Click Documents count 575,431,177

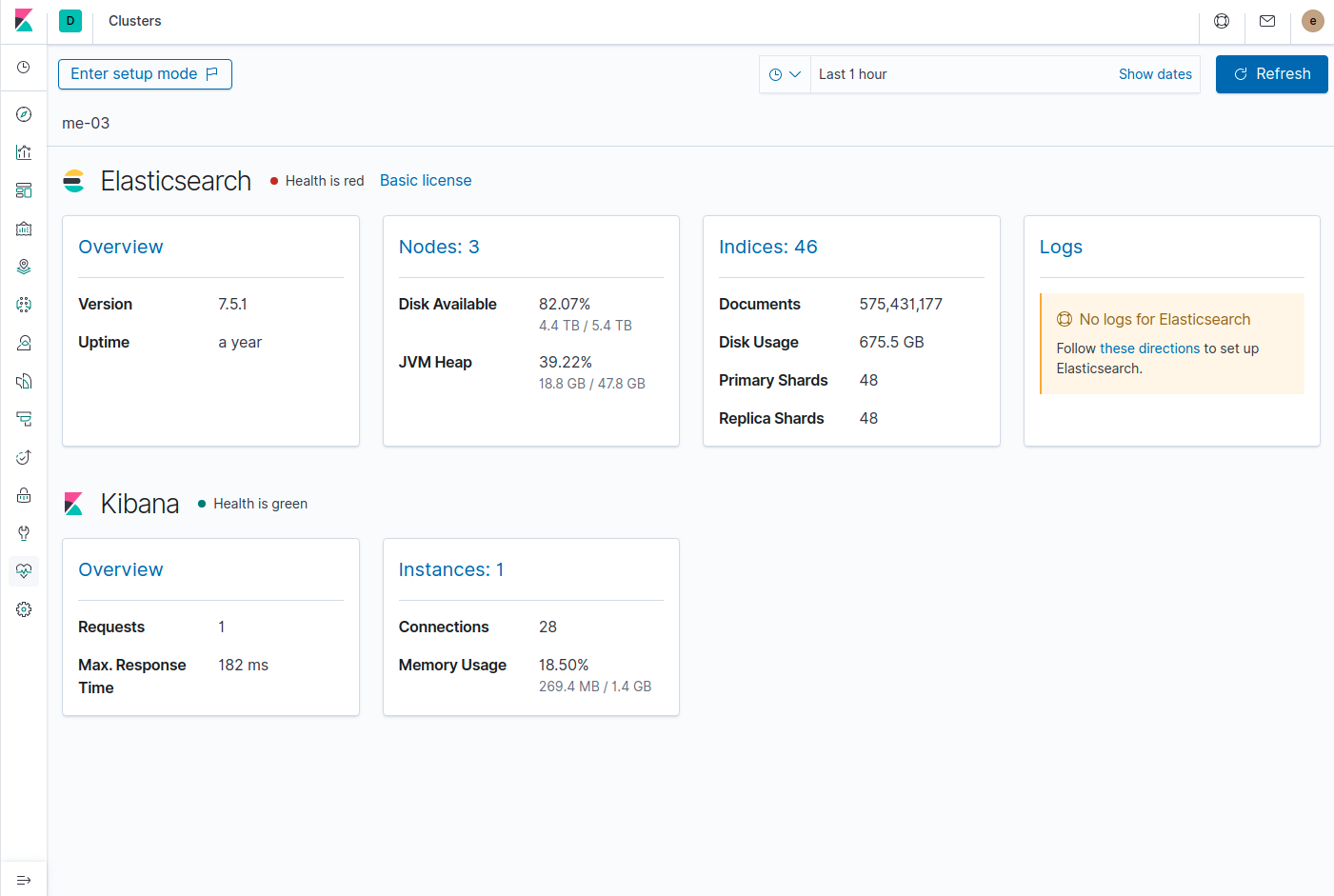pyautogui.click(x=901, y=304)
